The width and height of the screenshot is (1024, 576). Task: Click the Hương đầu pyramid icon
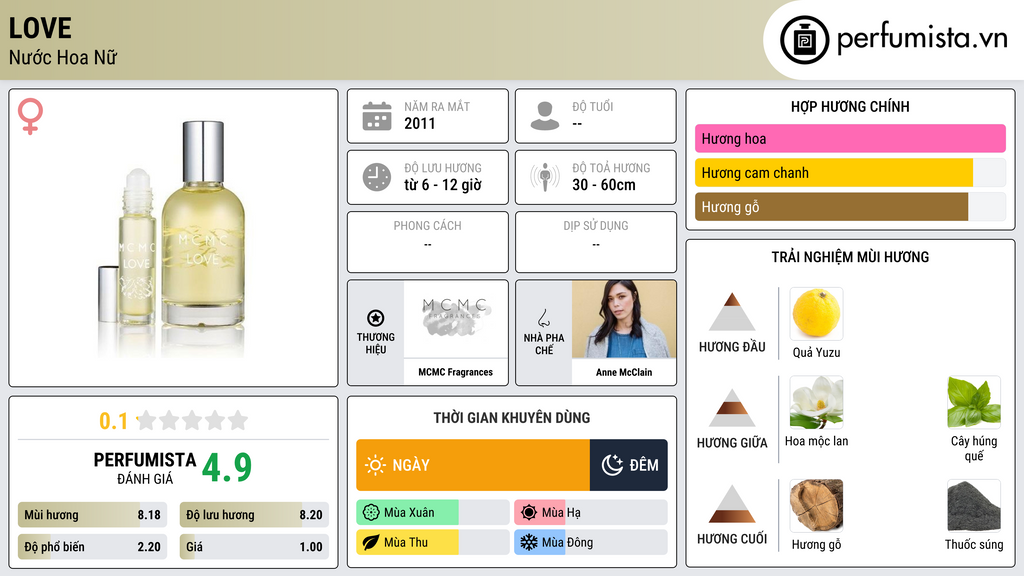[x=732, y=312]
